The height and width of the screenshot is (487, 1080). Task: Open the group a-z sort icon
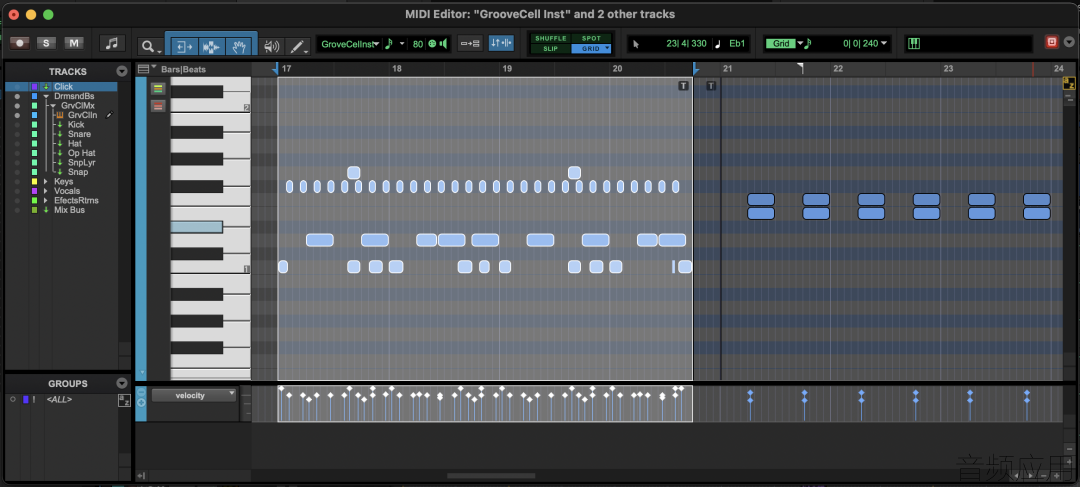click(124, 400)
